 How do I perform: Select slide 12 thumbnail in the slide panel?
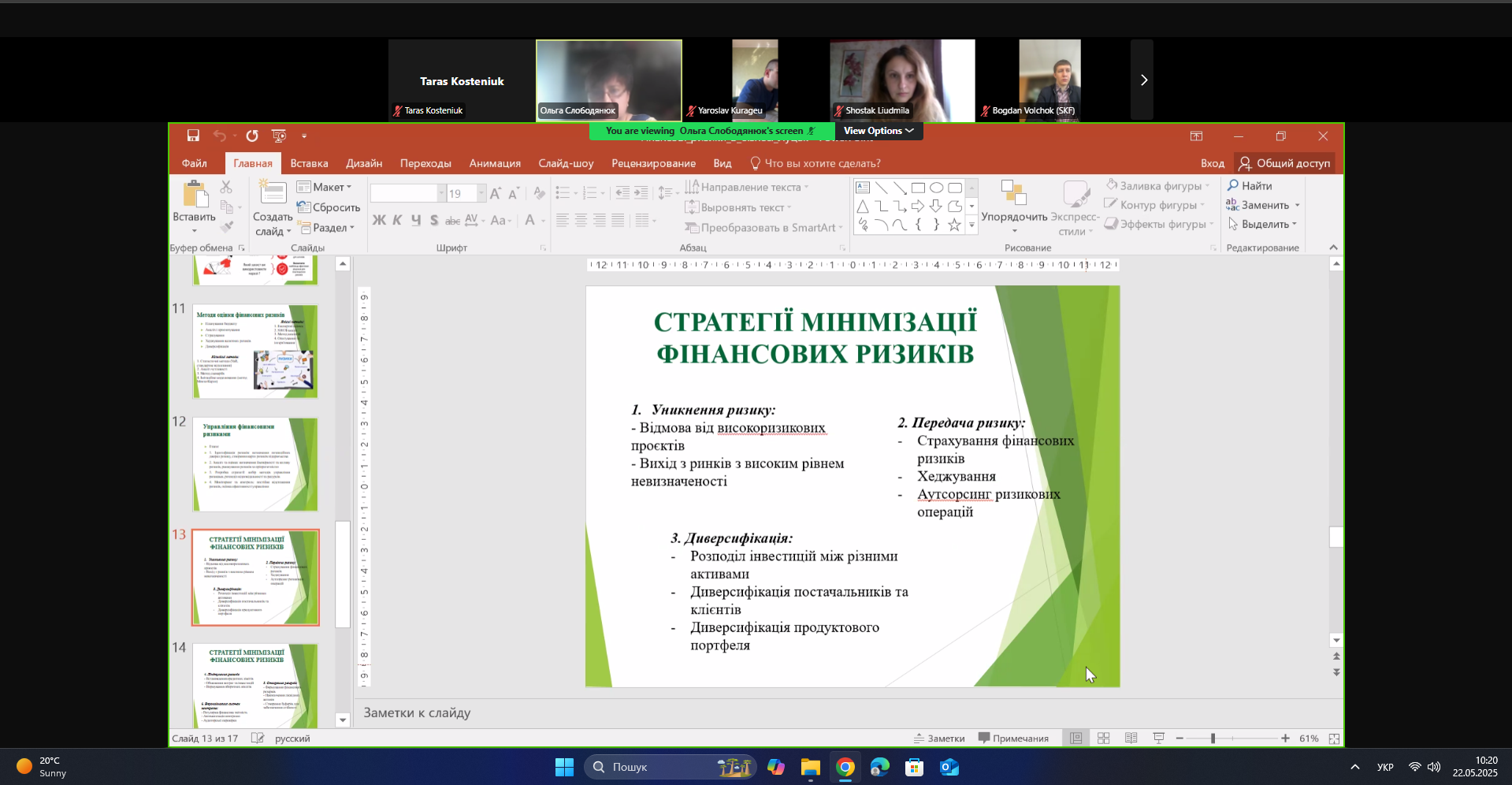(254, 463)
